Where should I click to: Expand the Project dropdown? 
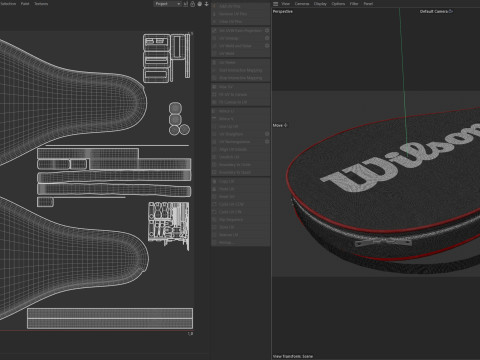click(167, 4)
